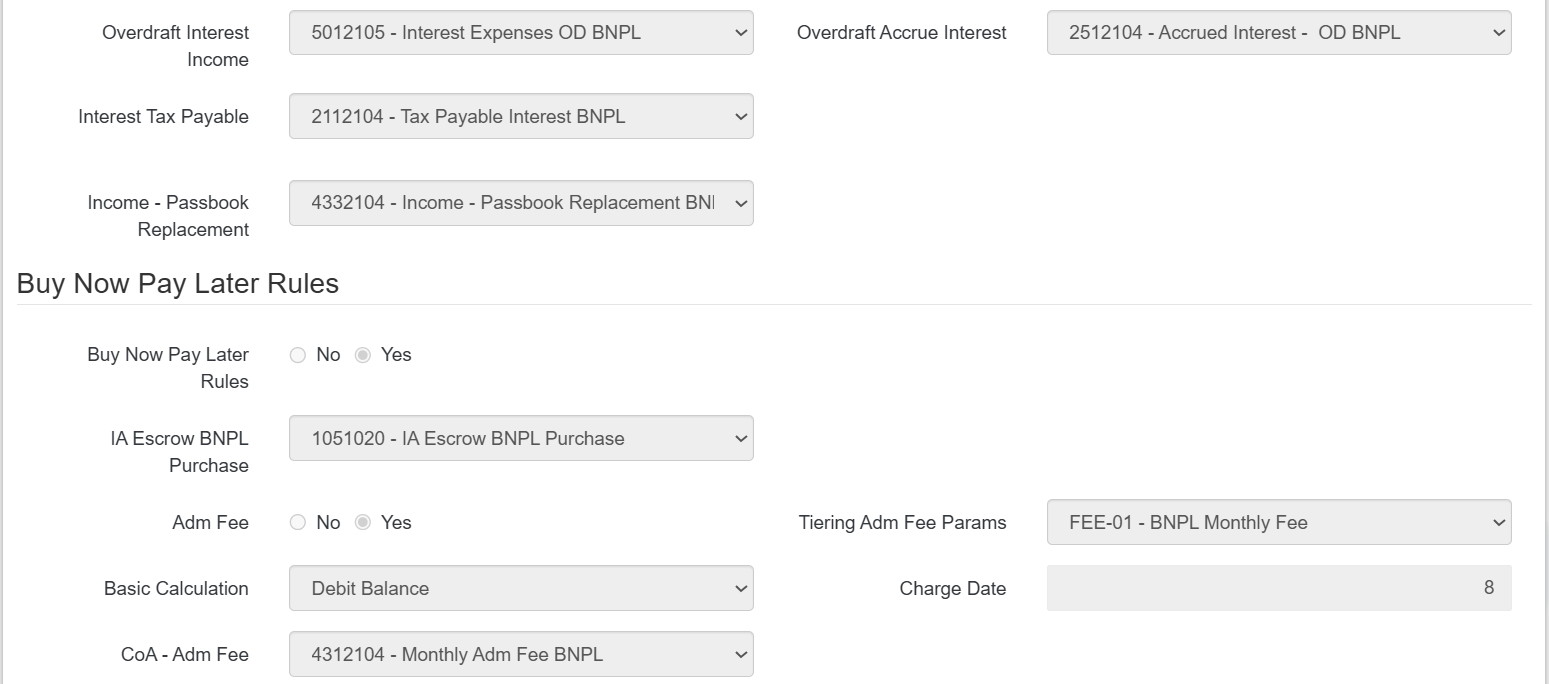Open the Tiering Adm Fee Params dropdown
The width and height of the screenshot is (1549, 684).
(1278, 522)
